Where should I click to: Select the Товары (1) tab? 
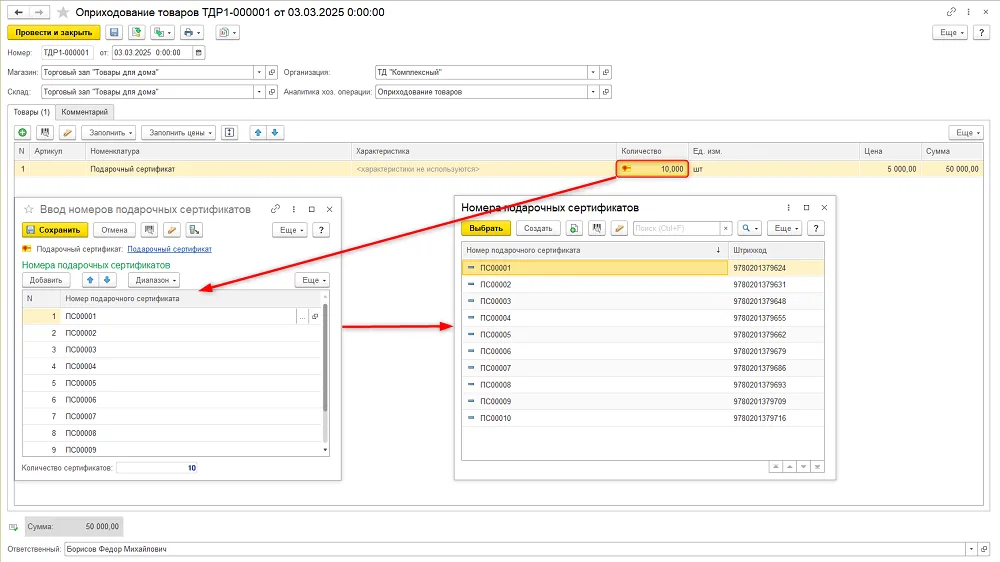tap(32, 112)
